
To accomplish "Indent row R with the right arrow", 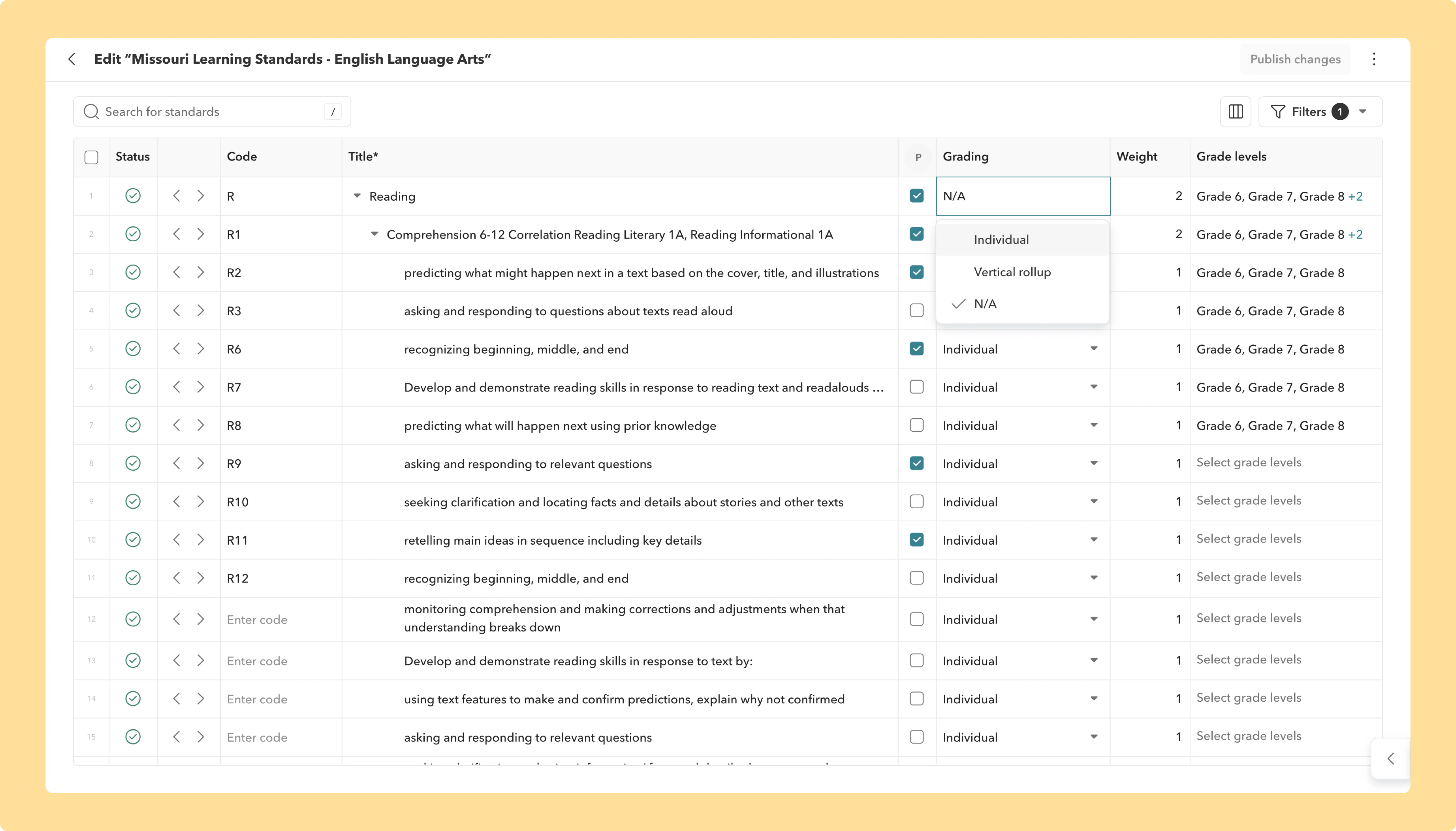I will [200, 196].
